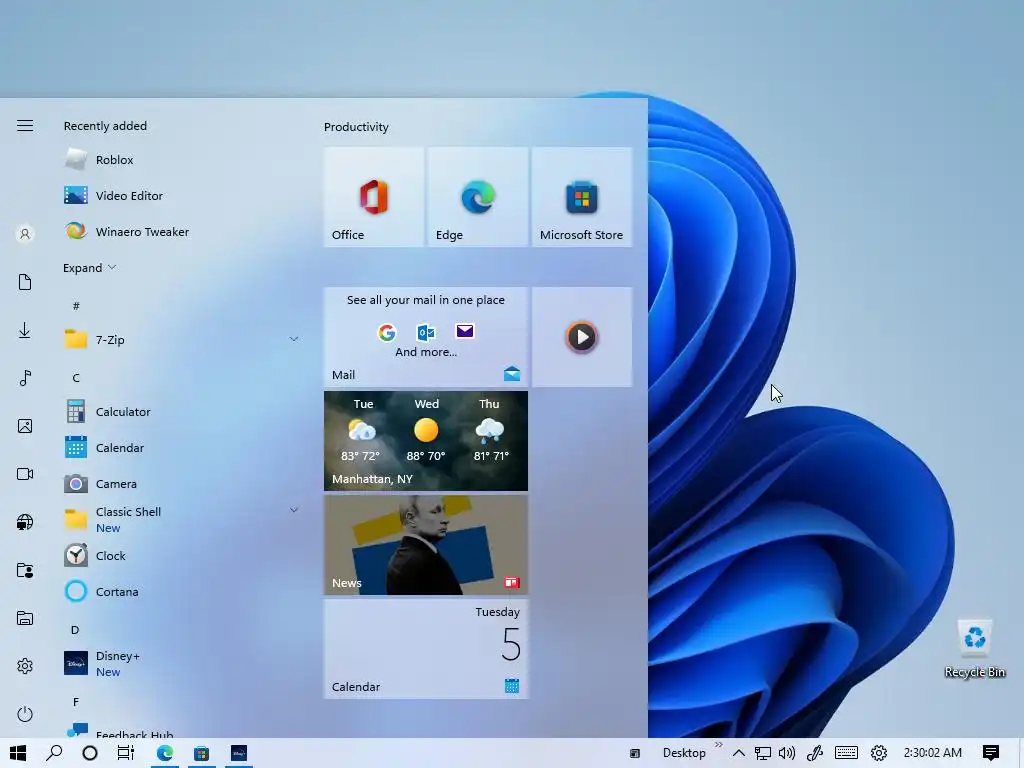
Task: Expand the 7-Zip folder chevron
Action: [x=294, y=340]
